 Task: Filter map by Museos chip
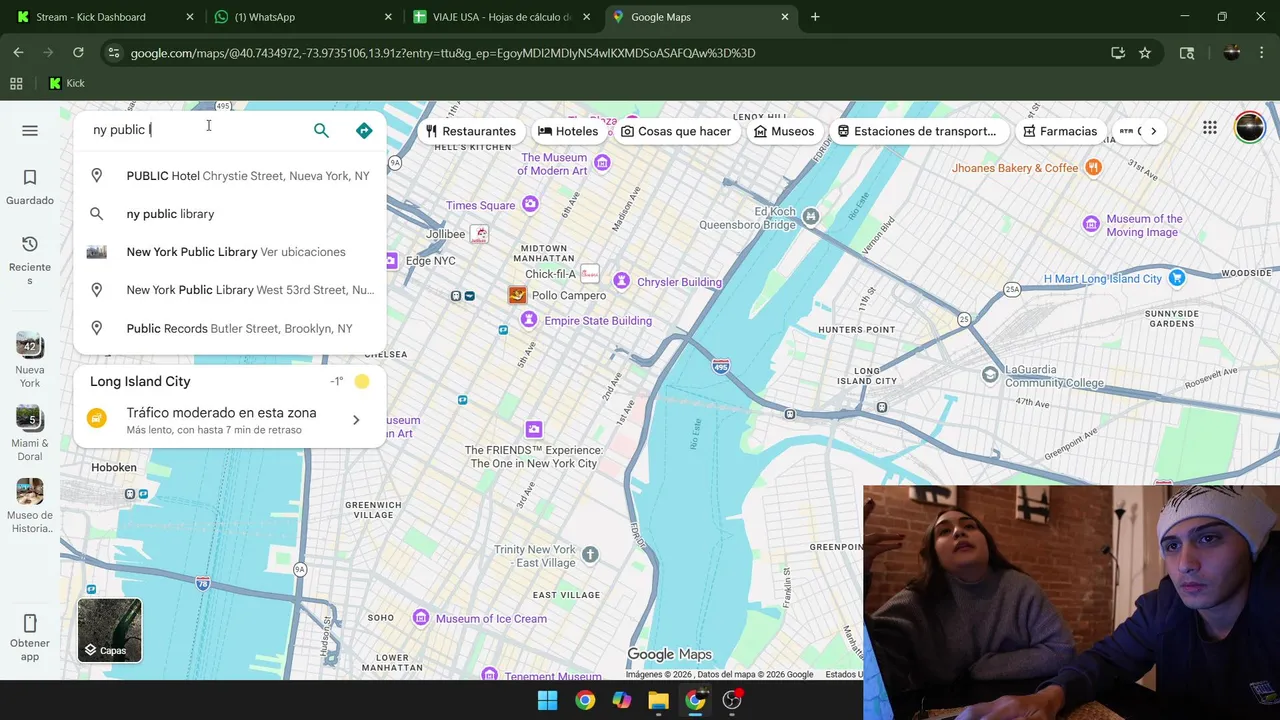[784, 131]
